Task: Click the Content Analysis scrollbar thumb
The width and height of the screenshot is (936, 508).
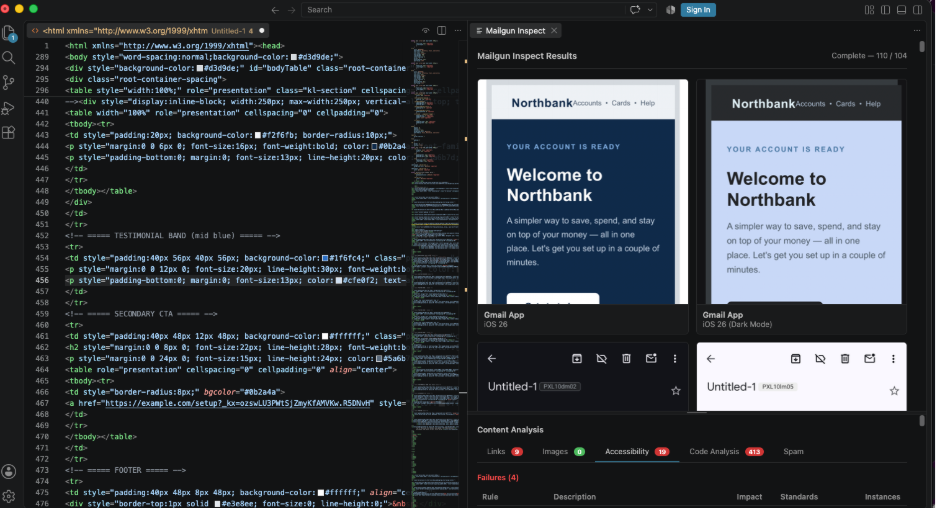Action: pos(922,421)
